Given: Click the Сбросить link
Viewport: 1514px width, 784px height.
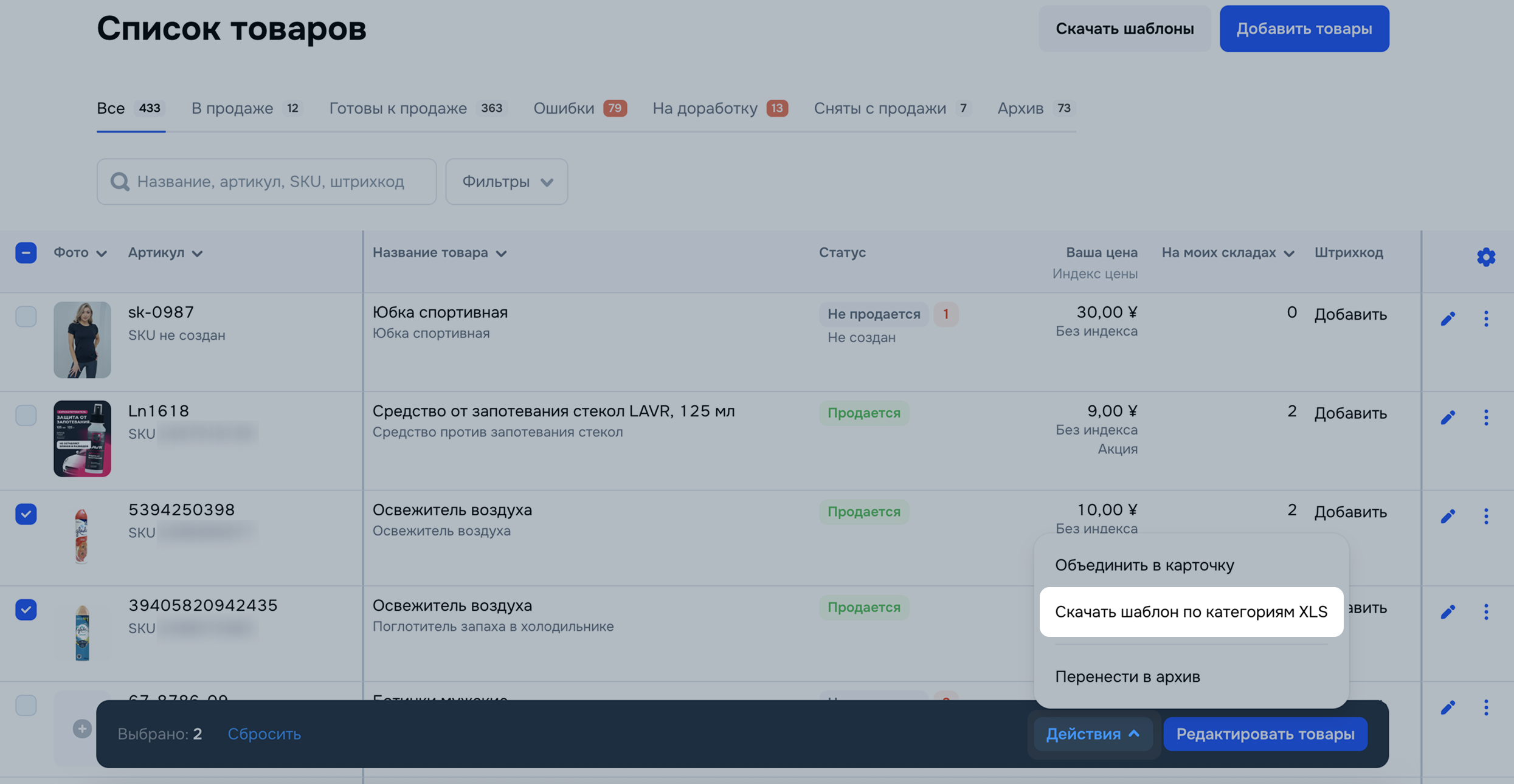Looking at the screenshot, I should 264,734.
